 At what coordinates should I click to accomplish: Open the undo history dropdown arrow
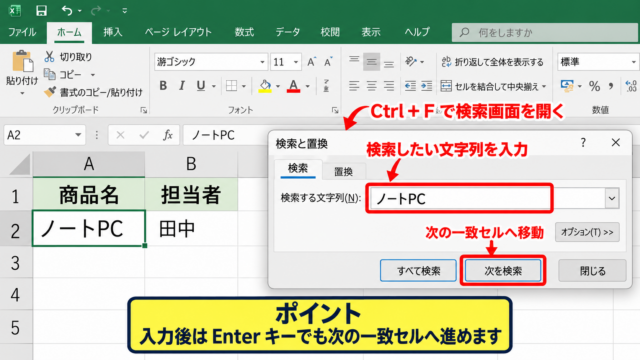pyautogui.click(x=80, y=11)
